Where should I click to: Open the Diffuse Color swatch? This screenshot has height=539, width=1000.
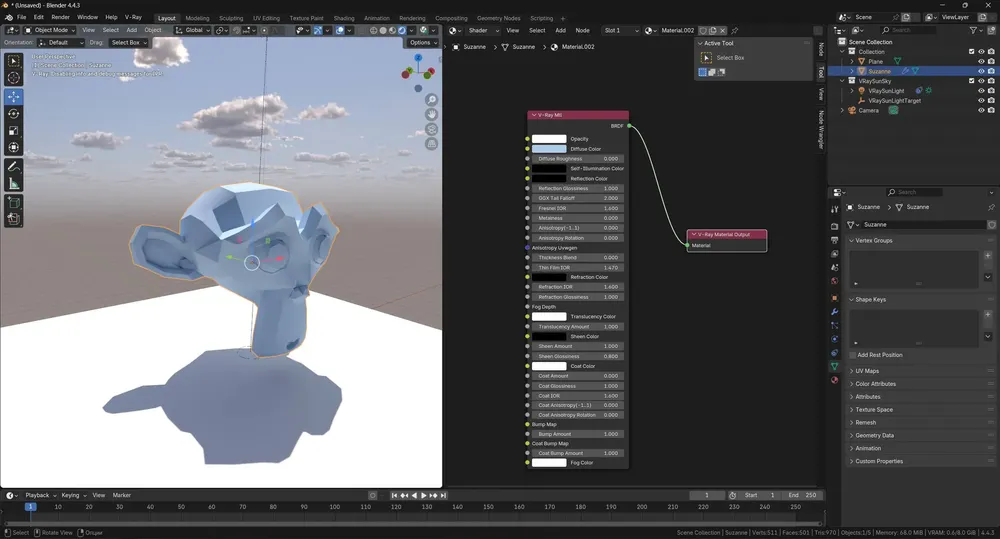549,149
